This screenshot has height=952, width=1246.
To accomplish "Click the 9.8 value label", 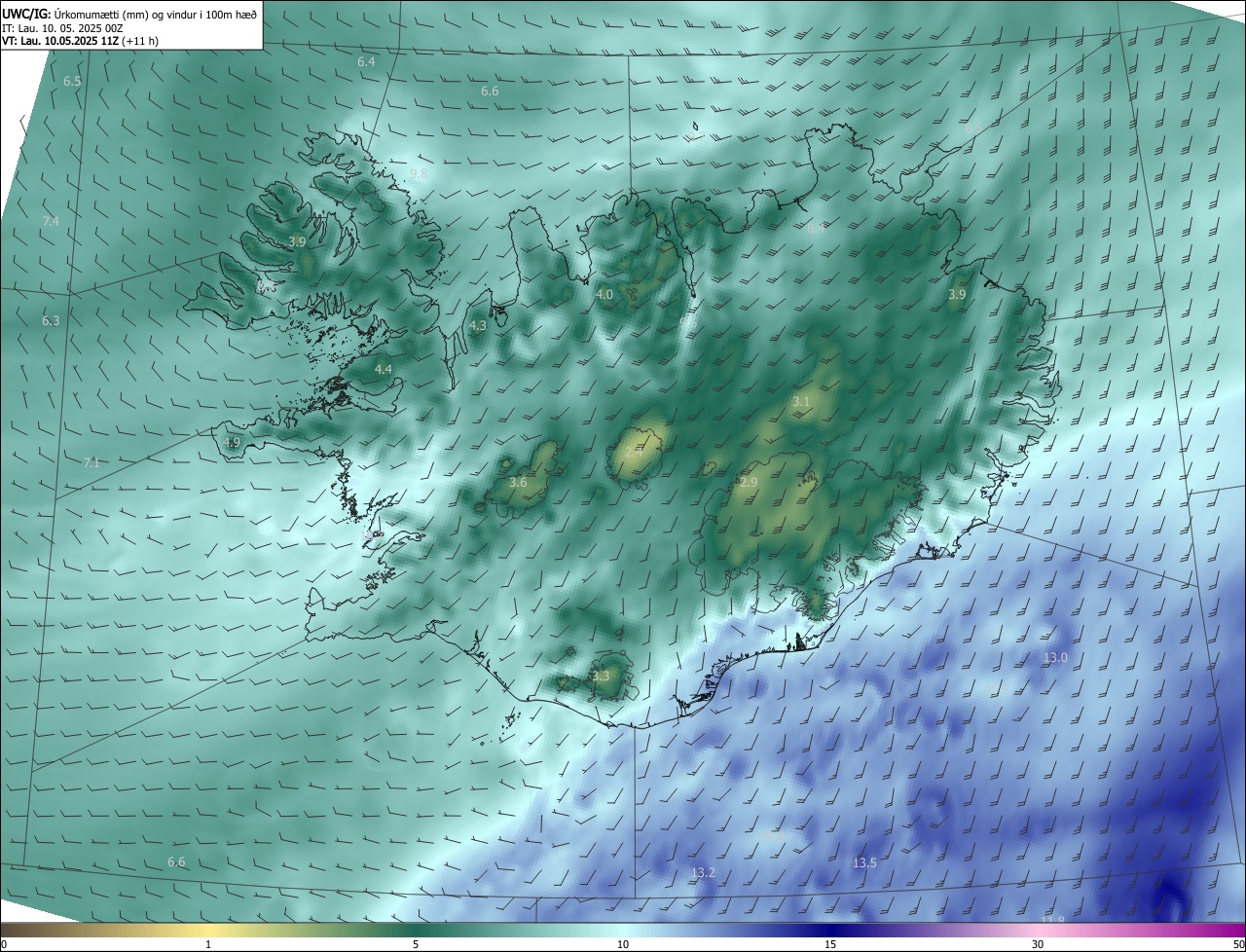I will click(419, 173).
